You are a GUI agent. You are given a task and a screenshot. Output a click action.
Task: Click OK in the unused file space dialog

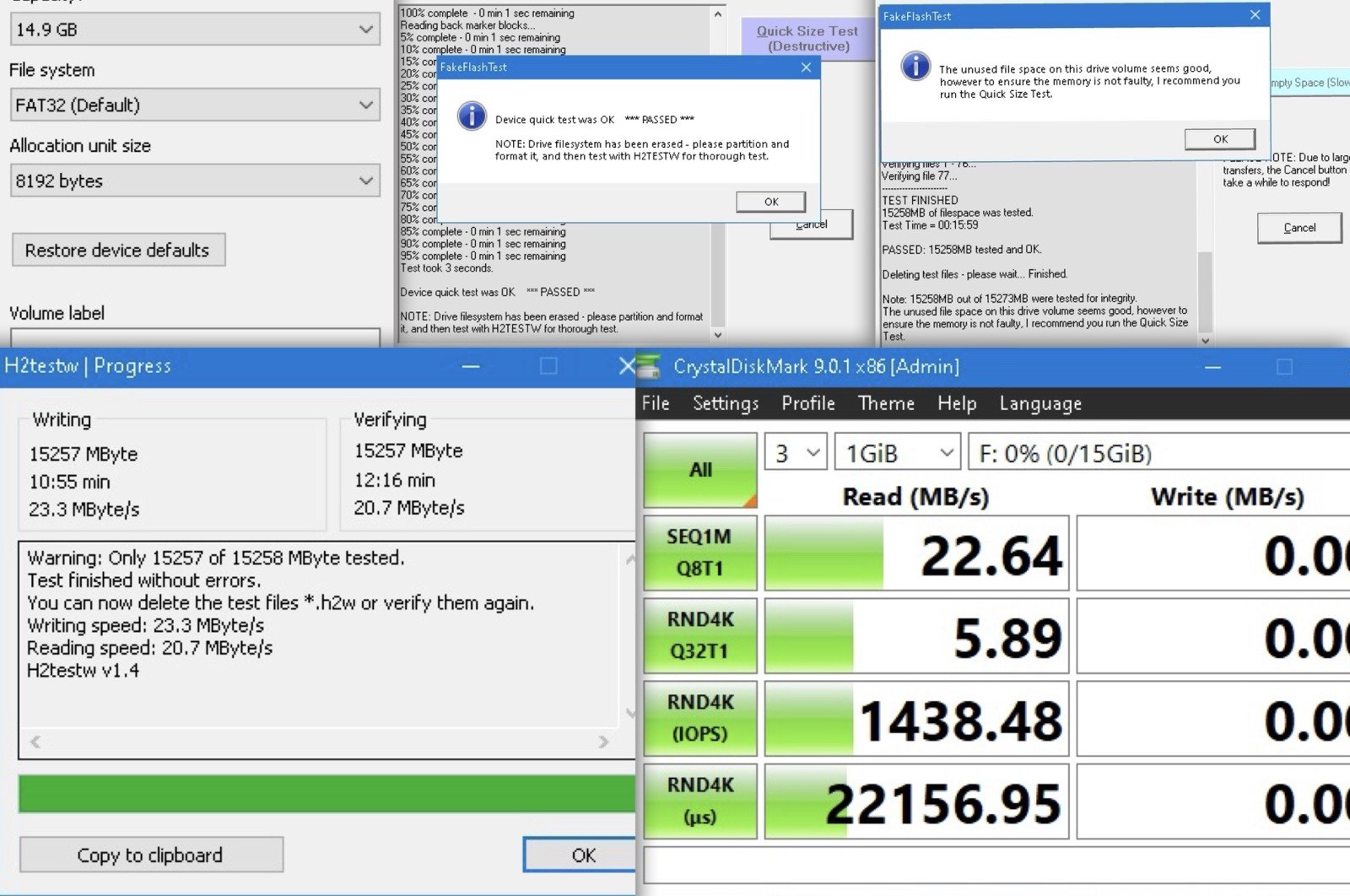1220,139
